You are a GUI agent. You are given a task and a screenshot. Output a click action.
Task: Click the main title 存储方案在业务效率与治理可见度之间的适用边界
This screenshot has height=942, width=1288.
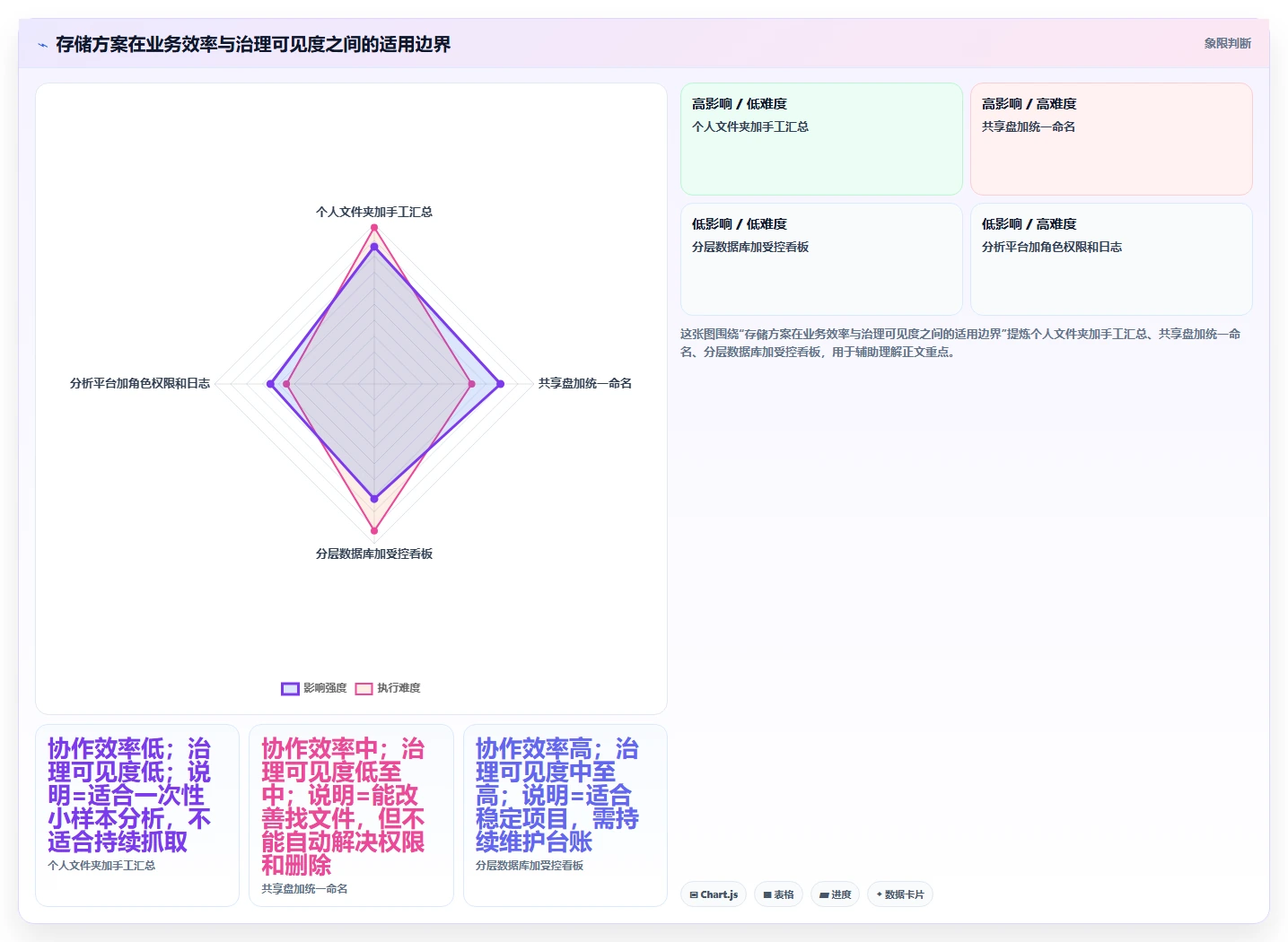coord(253,44)
